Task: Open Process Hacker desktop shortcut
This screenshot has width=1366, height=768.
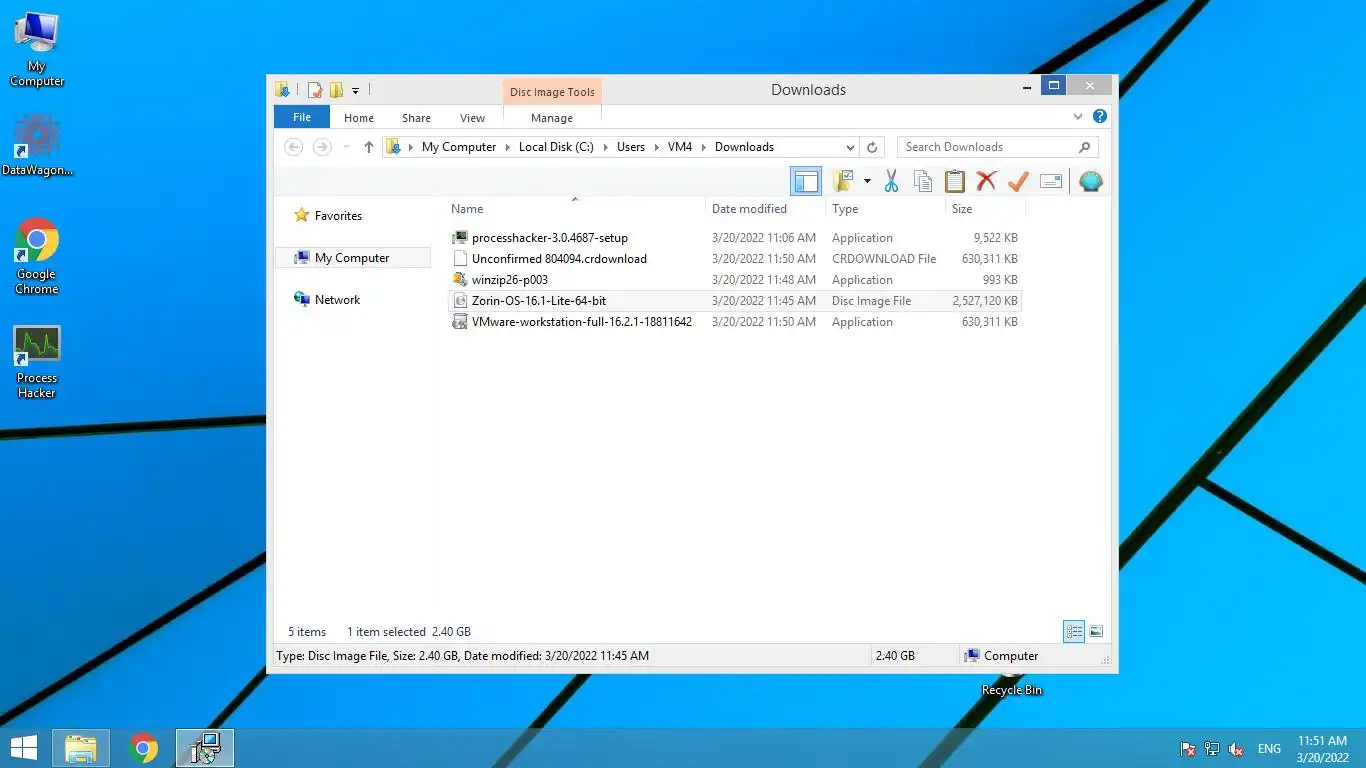Action: pyautogui.click(x=37, y=362)
